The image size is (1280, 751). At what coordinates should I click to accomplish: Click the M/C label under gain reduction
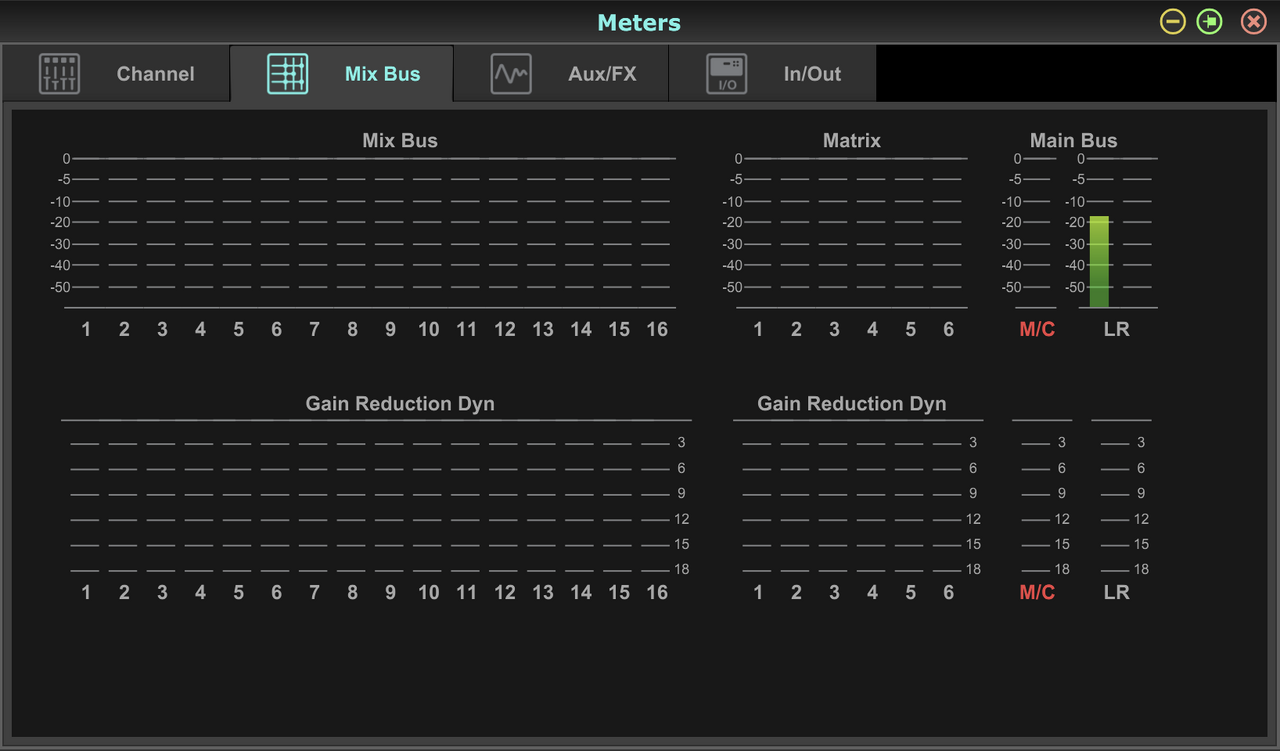pos(1037,592)
